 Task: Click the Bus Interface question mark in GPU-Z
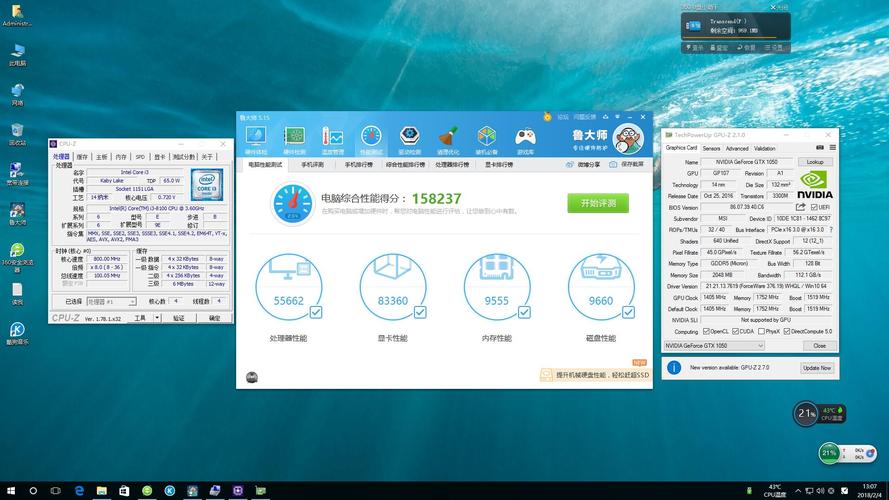click(831, 230)
